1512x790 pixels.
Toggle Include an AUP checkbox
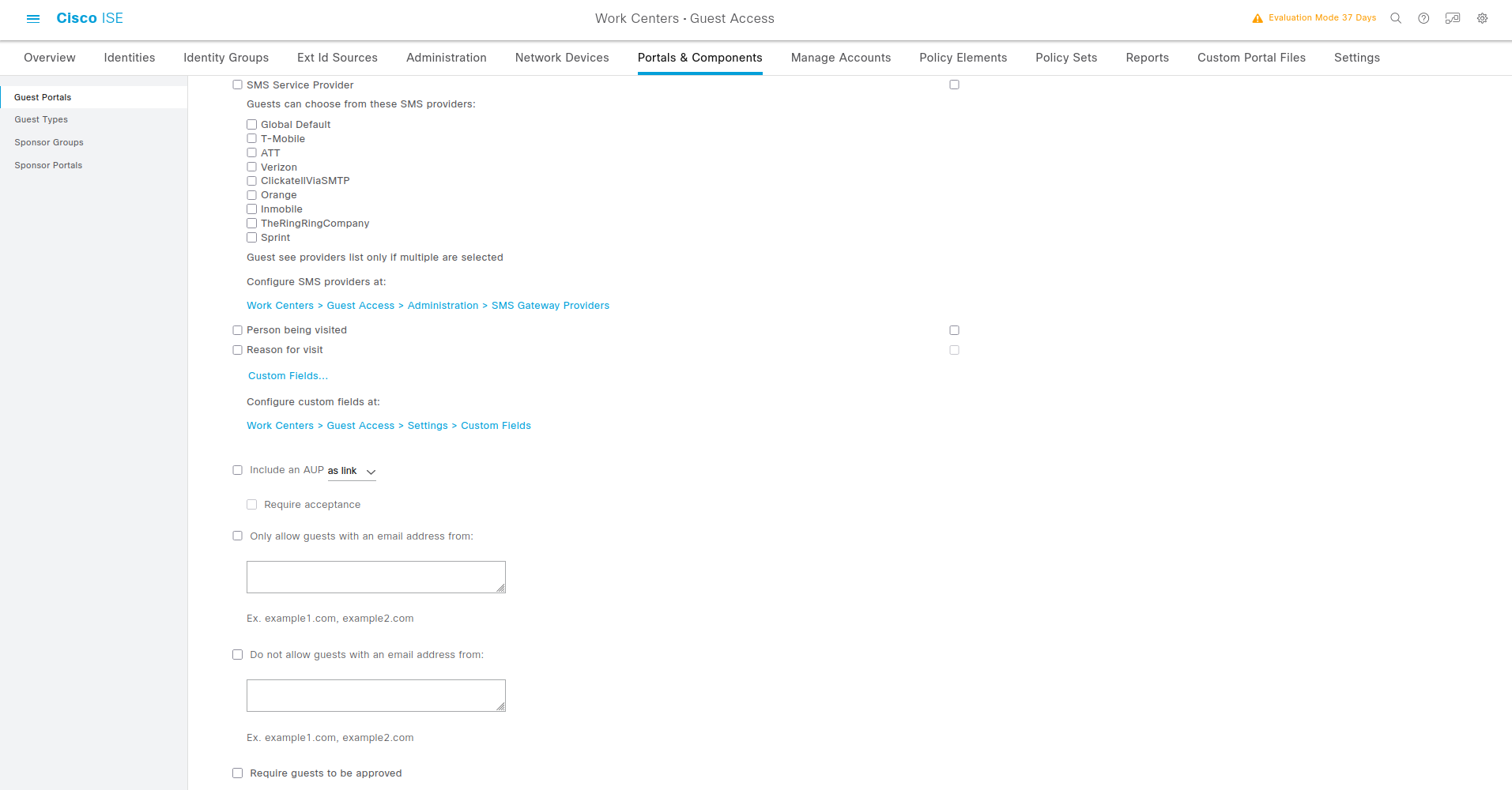coord(237,470)
